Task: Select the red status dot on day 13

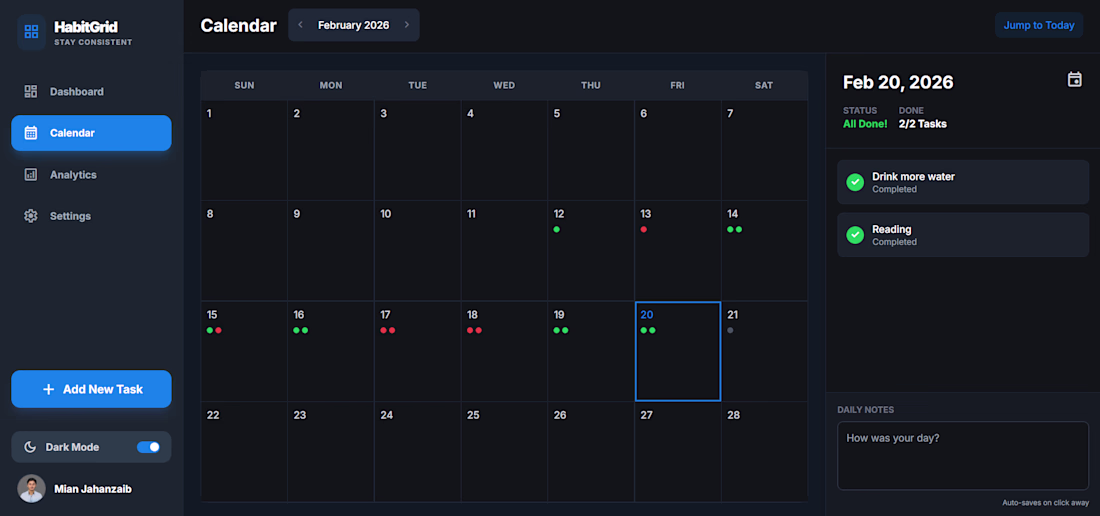Action: [x=644, y=230]
